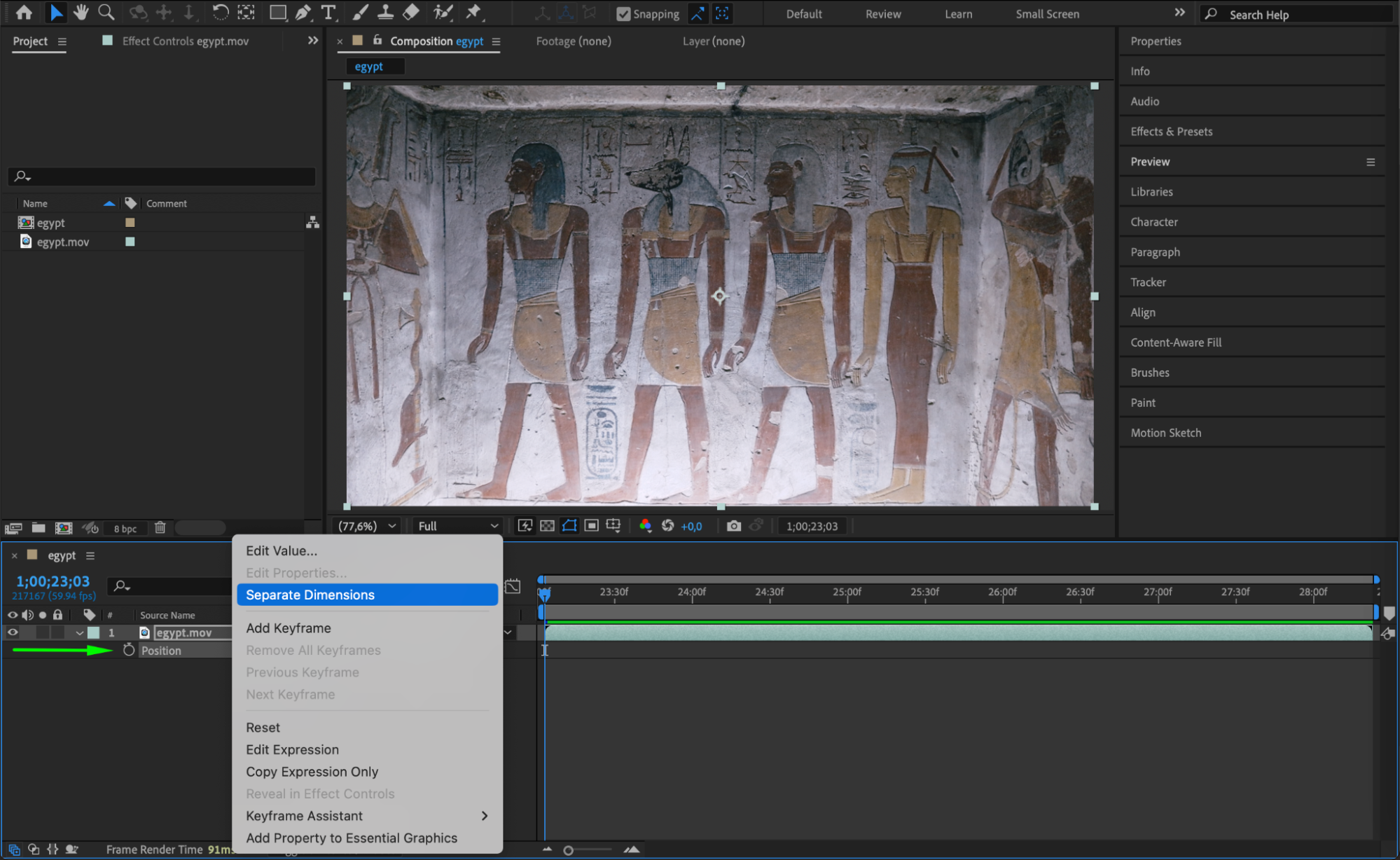This screenshot has height=860, width=1400.
Task: Open the Full resolution dropdown
Action: 458,526
